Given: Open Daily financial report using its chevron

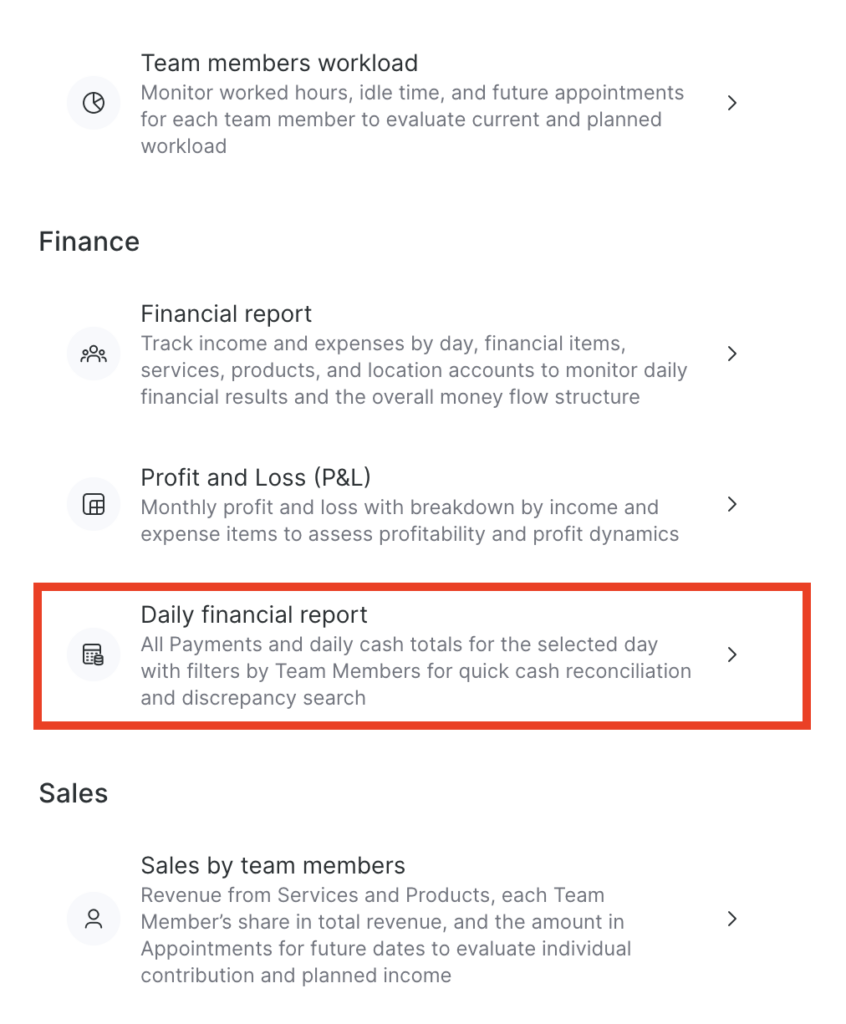Looking at the screenshot, I should [732, 654].
